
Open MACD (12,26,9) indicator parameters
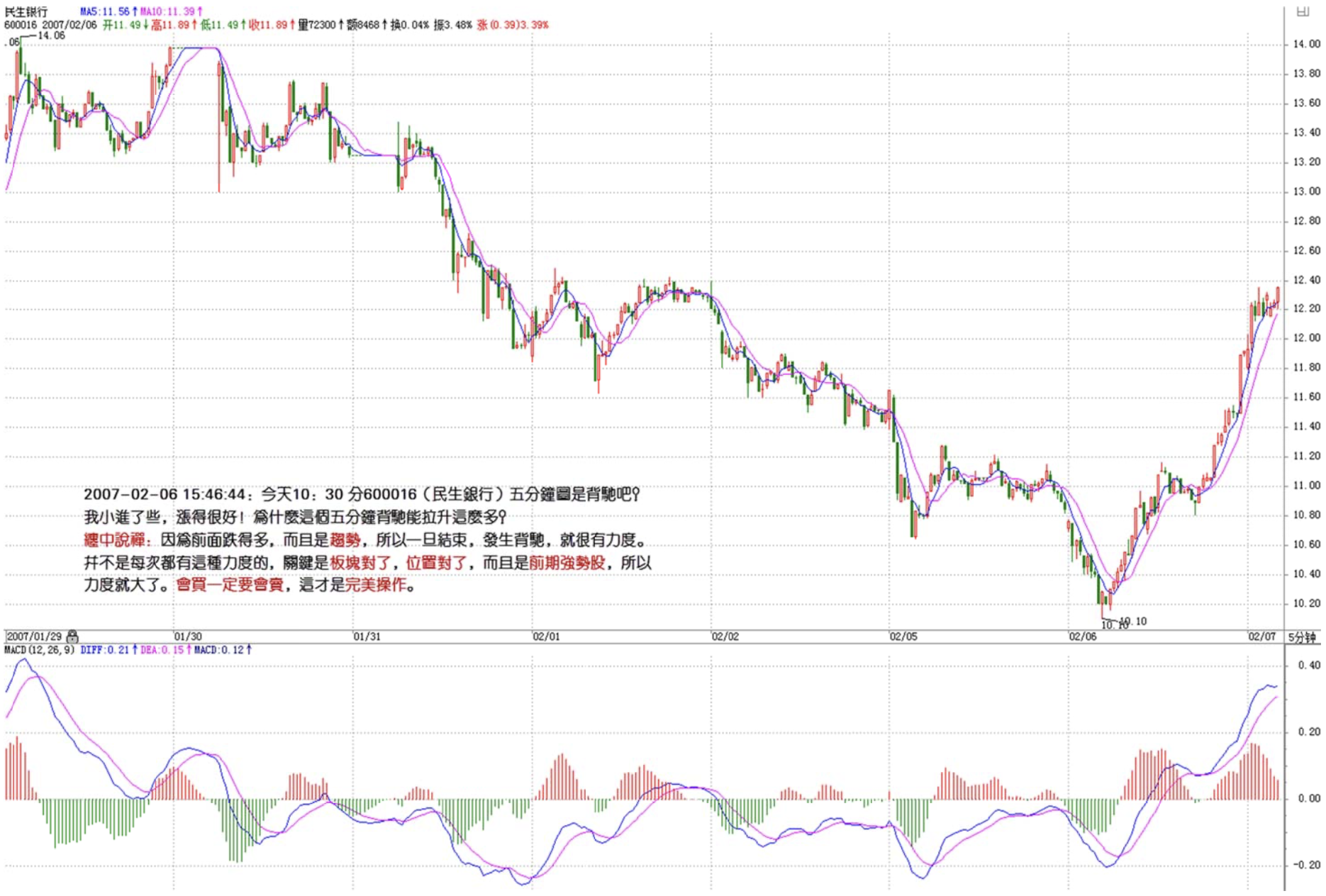(39, 650)
